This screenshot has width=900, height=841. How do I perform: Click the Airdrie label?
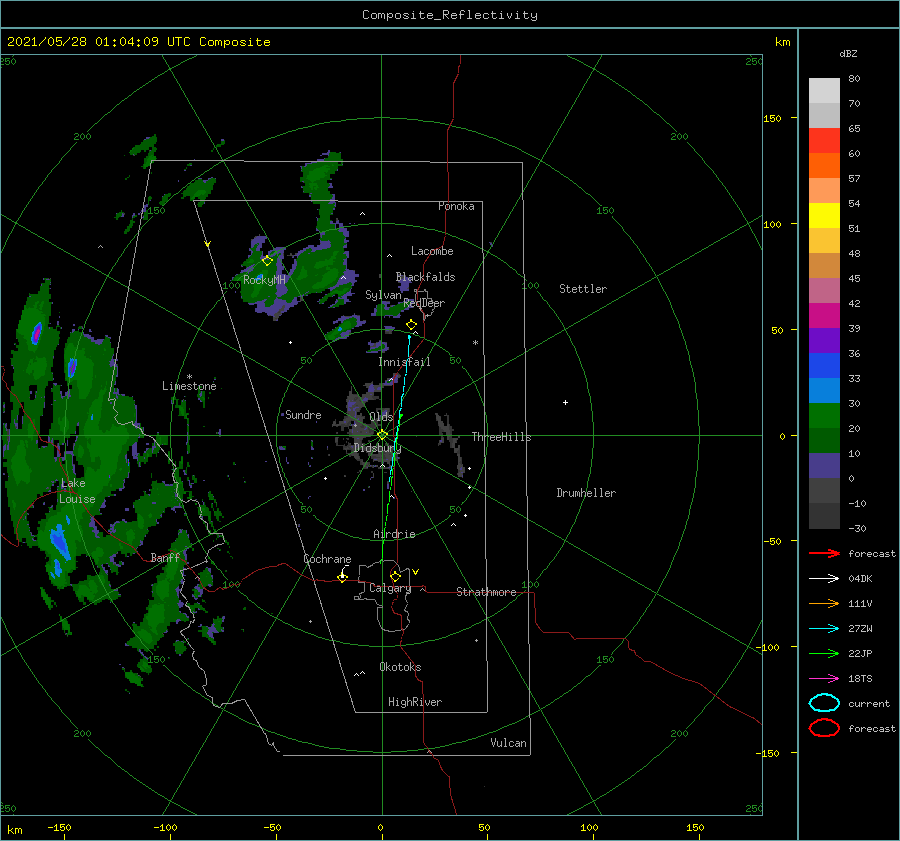394,534
